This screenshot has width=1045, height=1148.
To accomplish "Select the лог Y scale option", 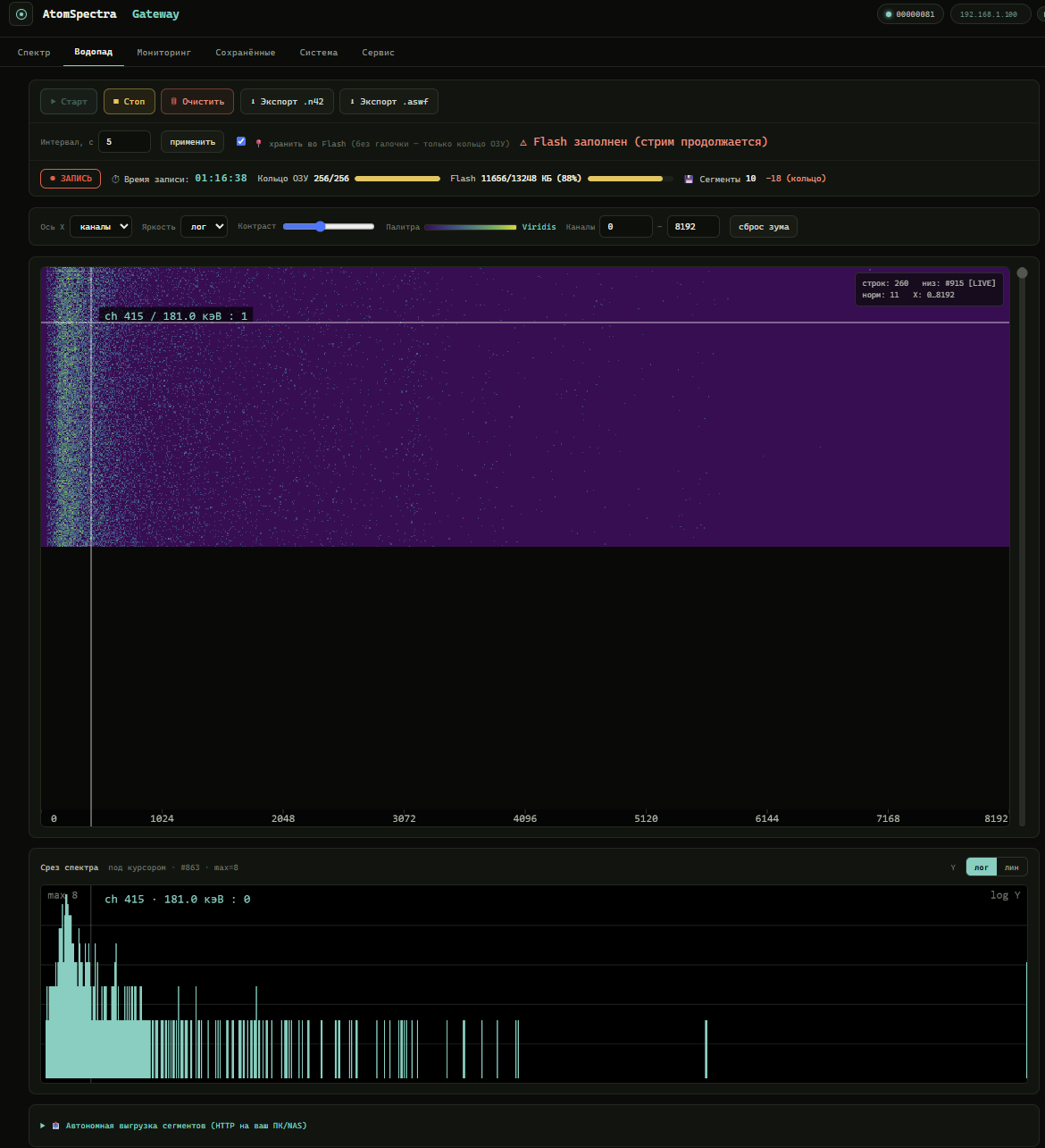I will [982, 867].
